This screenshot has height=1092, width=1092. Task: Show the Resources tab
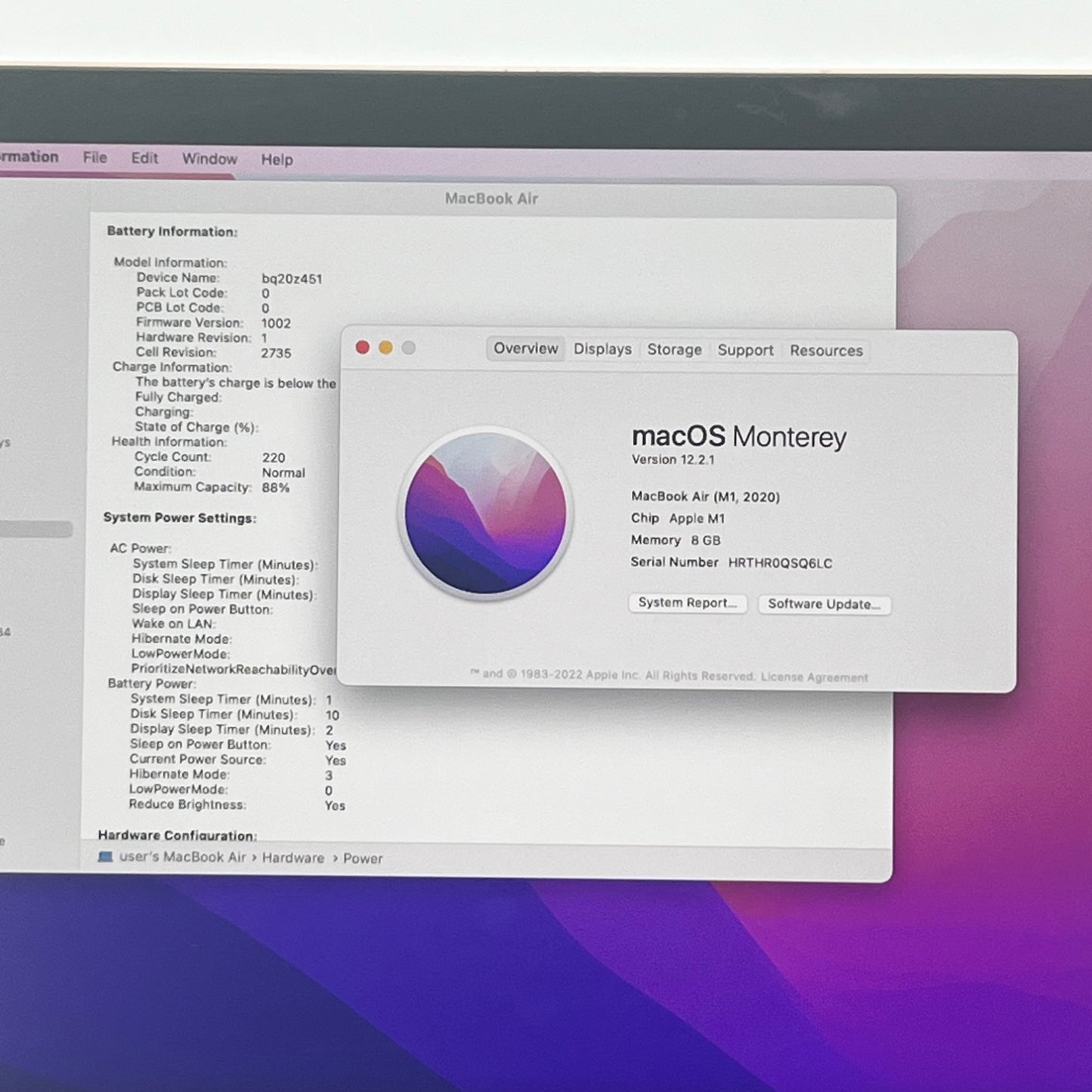826,351
